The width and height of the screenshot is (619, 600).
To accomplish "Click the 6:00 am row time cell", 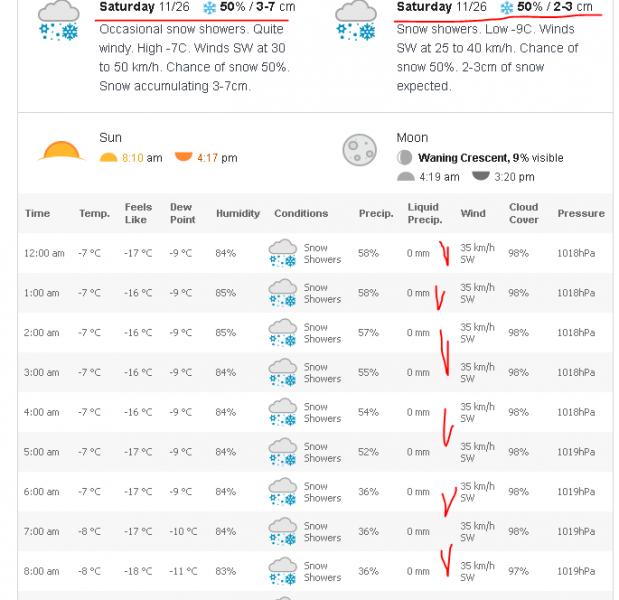I will click(x=42, y=492).
